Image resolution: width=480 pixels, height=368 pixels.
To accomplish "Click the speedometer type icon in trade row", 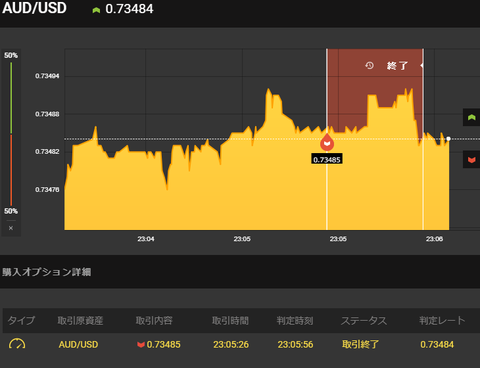I will click(17, 344).
